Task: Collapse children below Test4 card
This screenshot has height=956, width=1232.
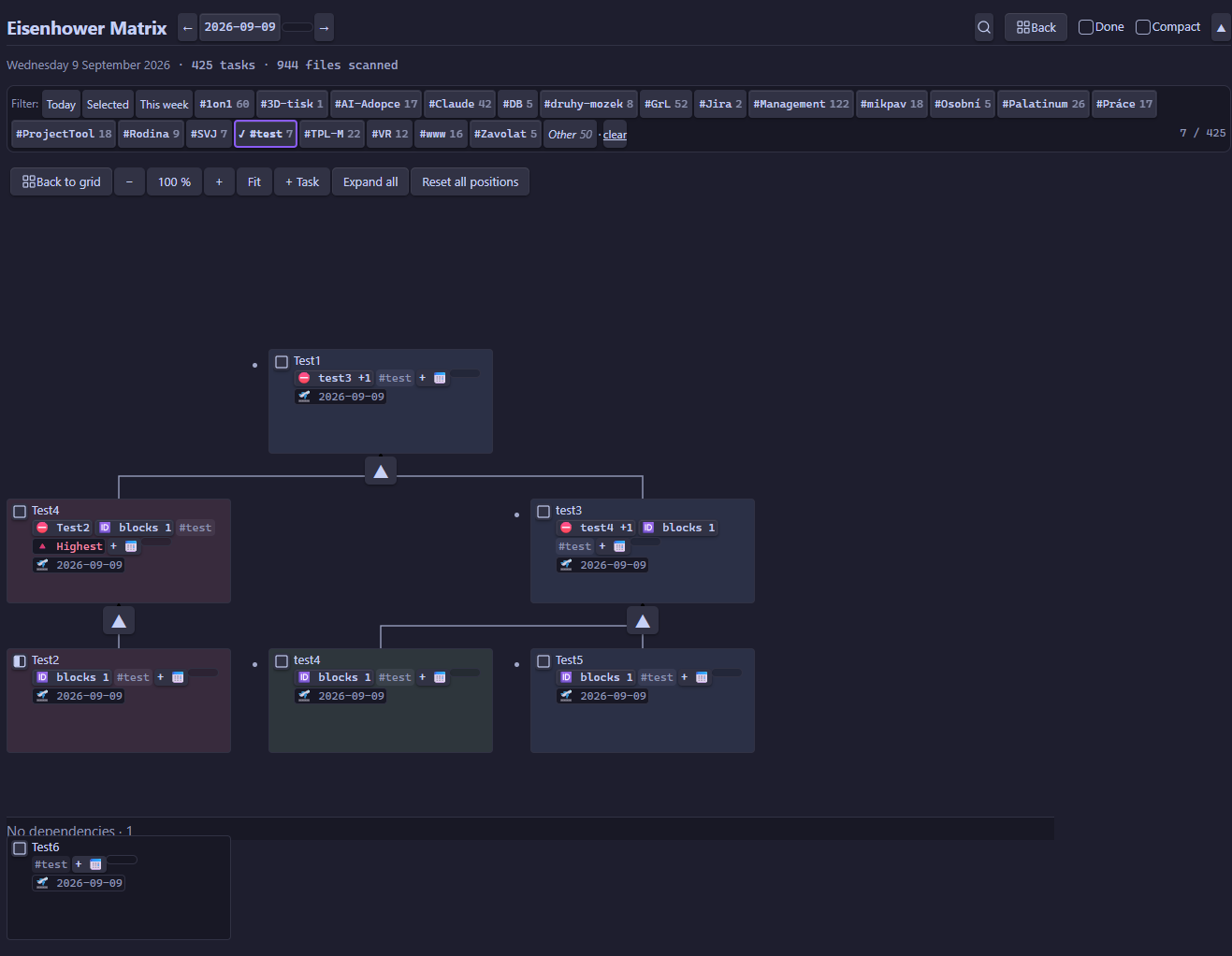Action: tap(119, 621)
